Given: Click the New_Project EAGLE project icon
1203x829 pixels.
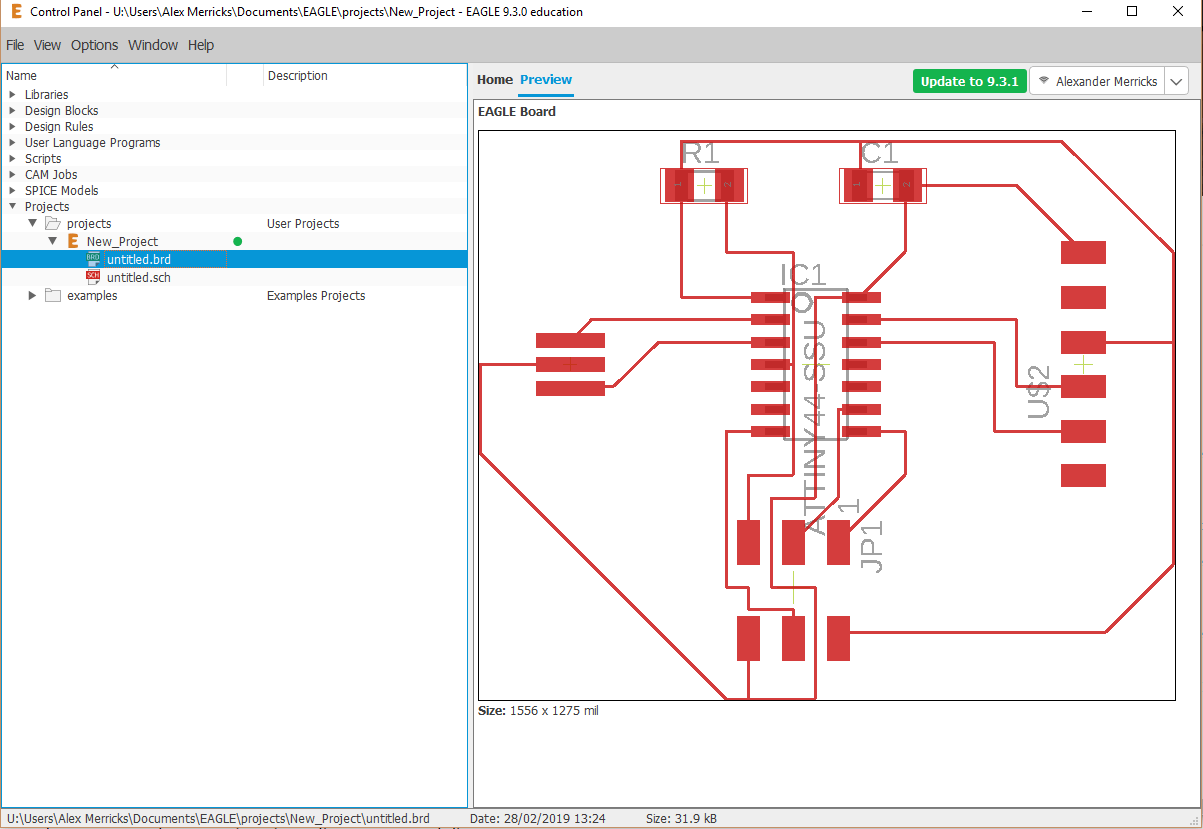Looking at the screenshot, I should [73, 241].
